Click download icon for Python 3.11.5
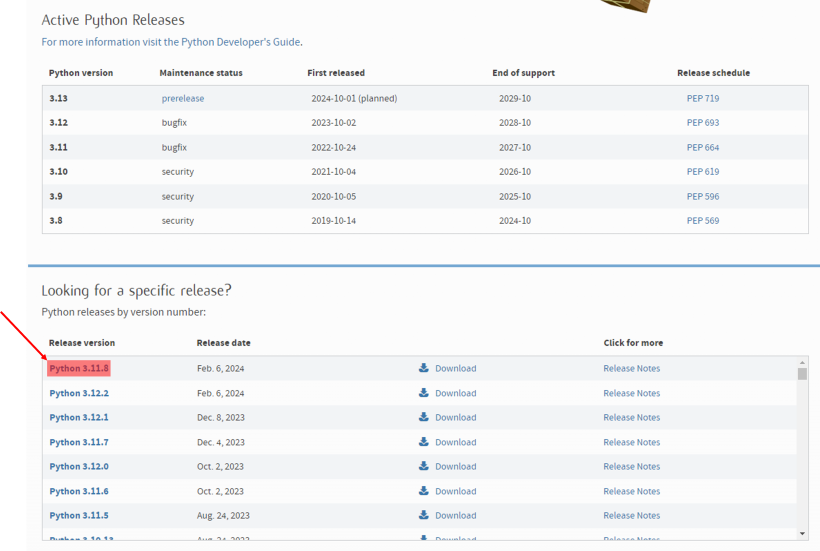Screen dimensions: 820x551 coord(424,515)
